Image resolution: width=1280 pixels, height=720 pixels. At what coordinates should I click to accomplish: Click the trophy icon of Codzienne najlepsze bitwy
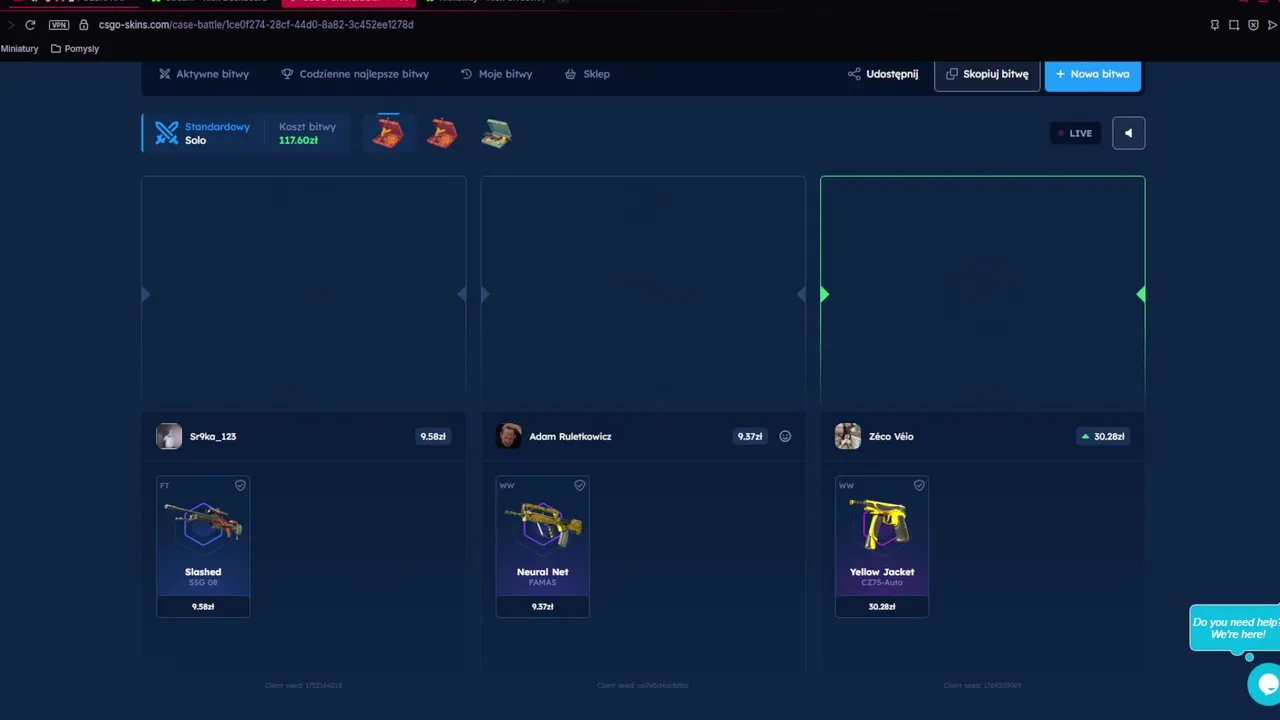click(287, 74)
